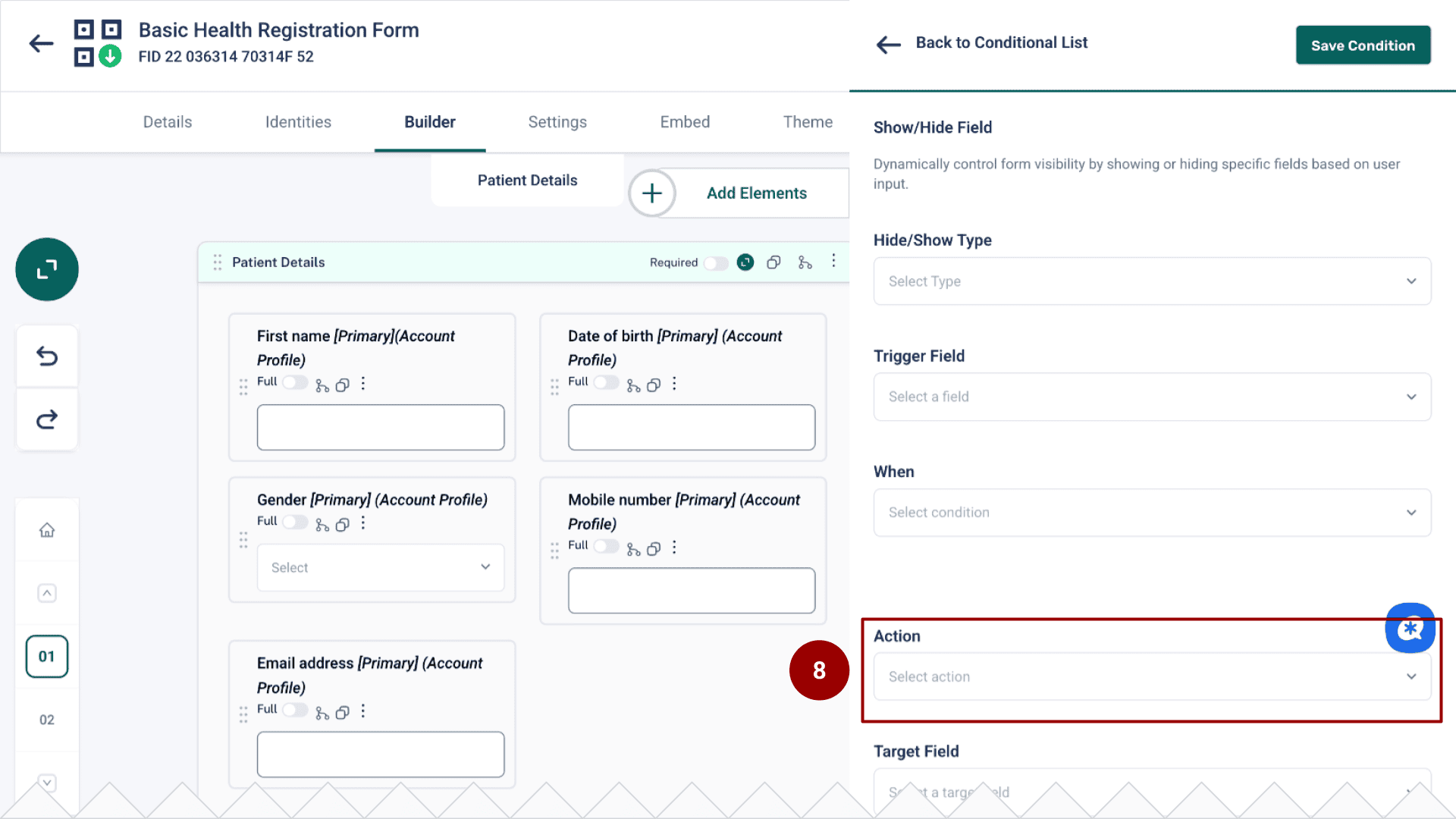Open the kebab menu on the Gender field
The width and height of the screenshot is (1456, 819).
[362, 522]
